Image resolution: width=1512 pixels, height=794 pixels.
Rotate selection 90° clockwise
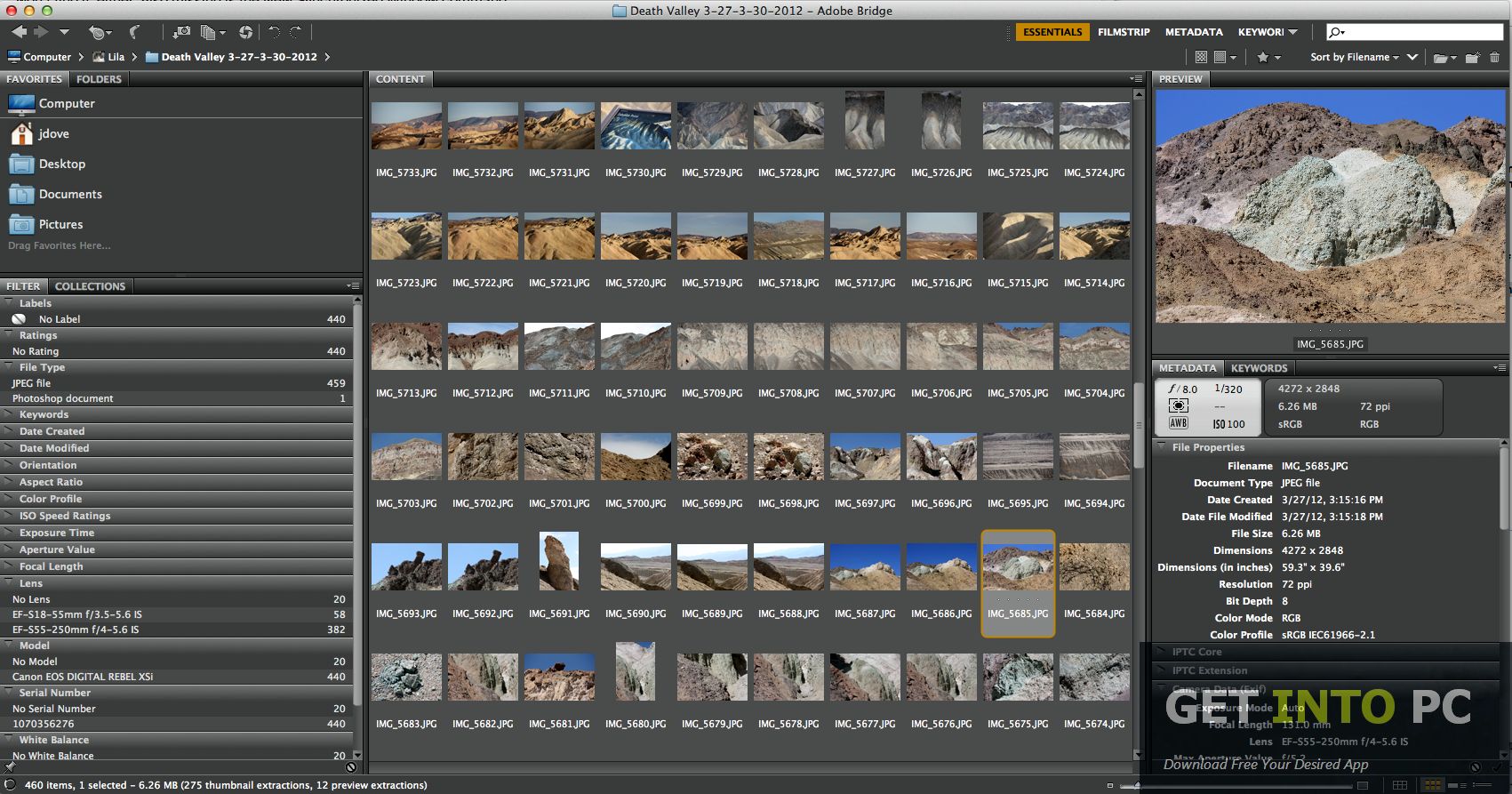[296, 32]
